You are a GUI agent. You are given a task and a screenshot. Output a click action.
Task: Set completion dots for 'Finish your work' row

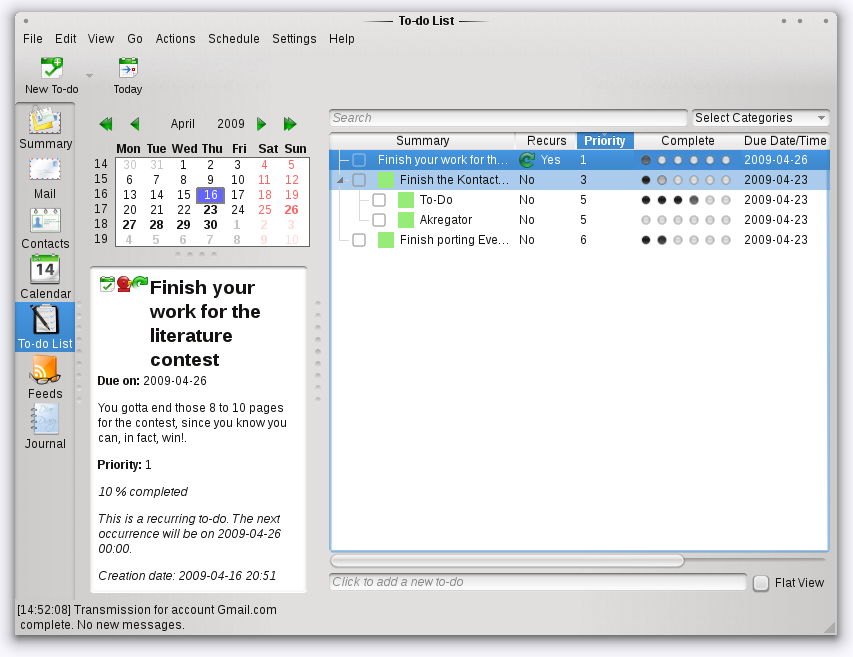pos(685,160)
